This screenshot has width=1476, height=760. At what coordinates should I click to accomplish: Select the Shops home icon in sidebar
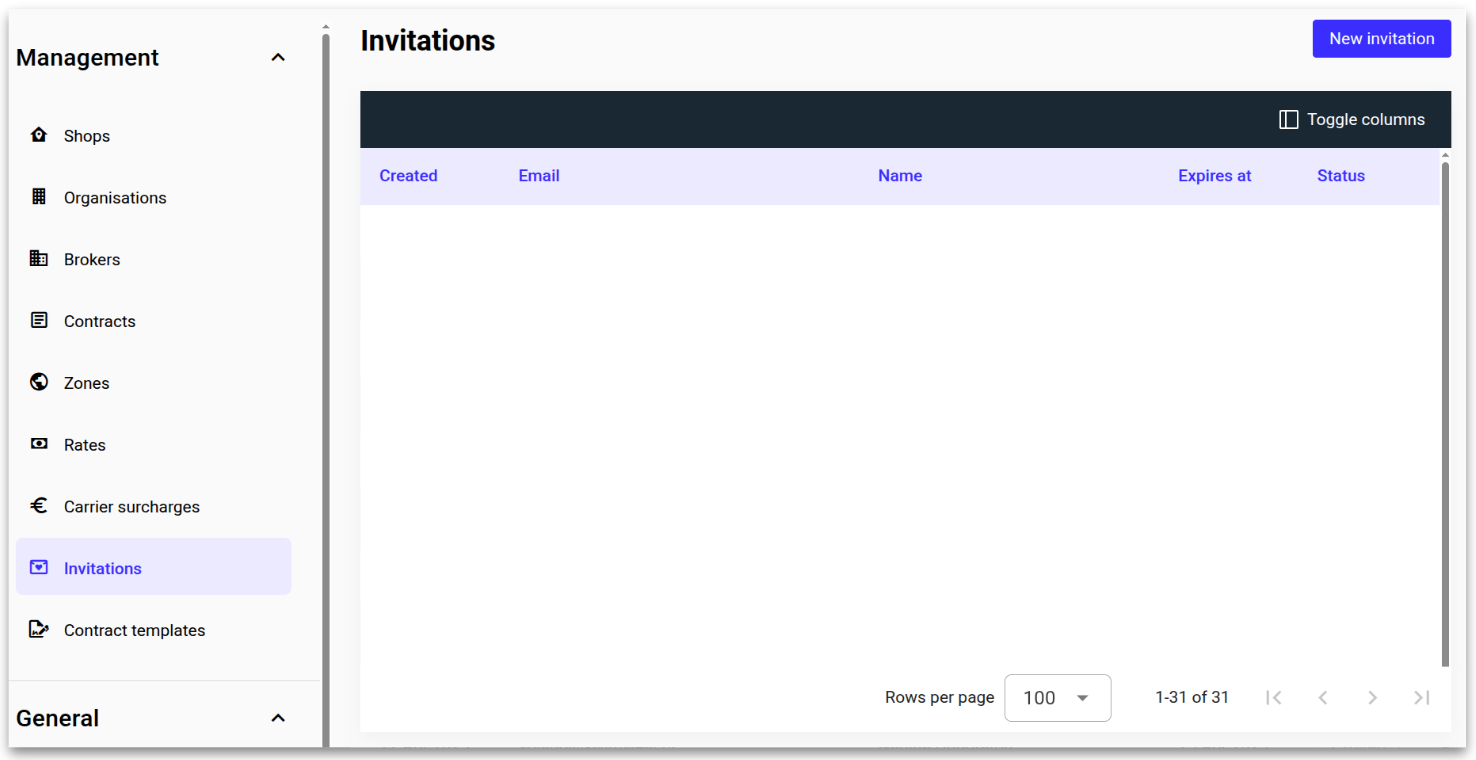[x=38, y=135]
